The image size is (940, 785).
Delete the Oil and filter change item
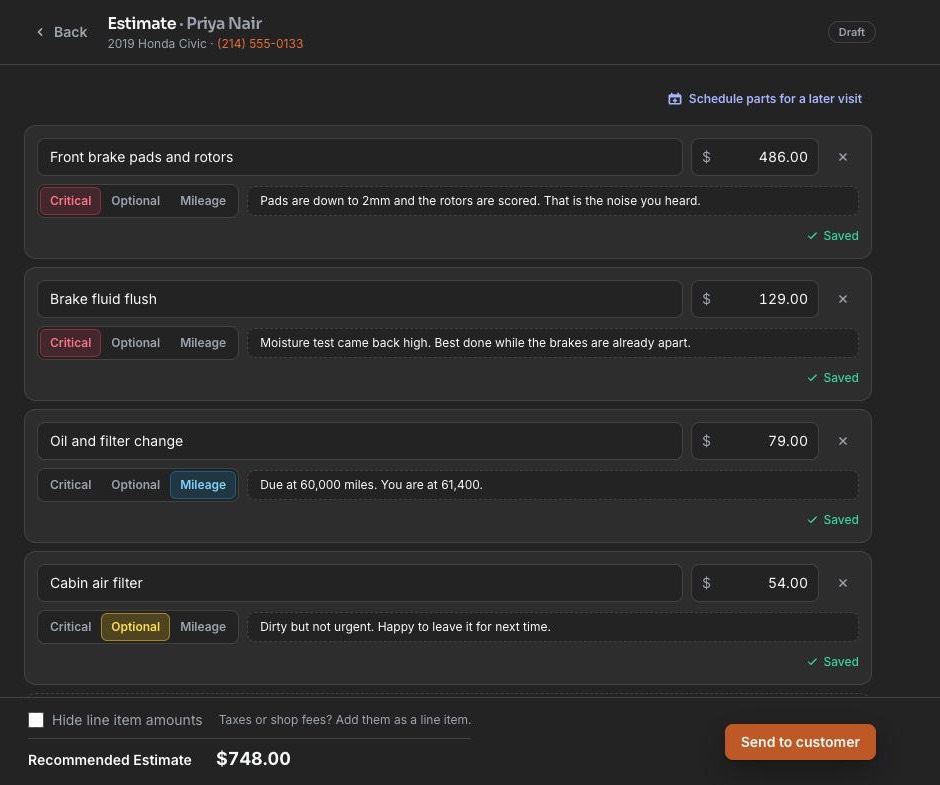coord(843,441)
